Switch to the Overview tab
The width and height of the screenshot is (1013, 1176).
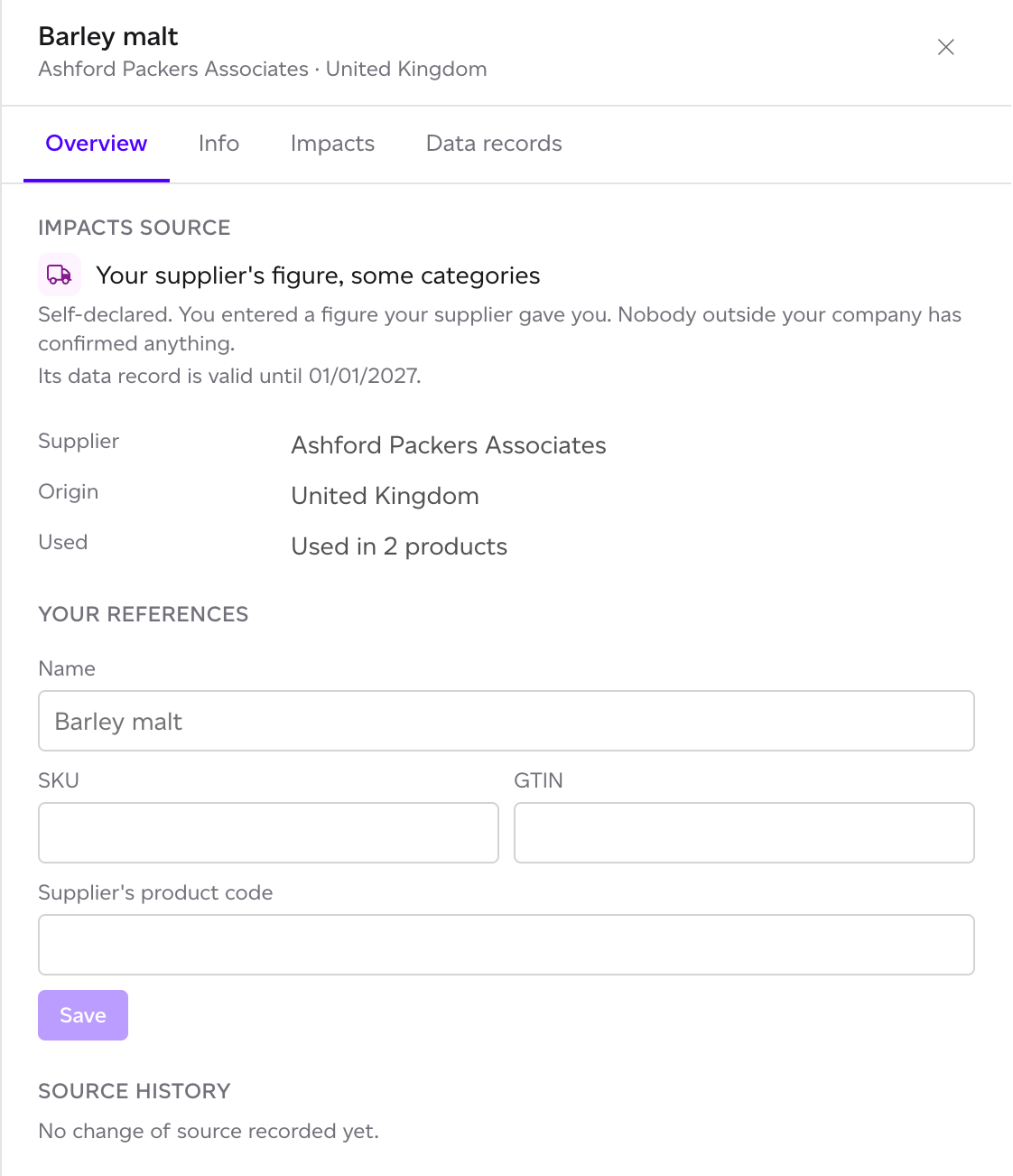tap(97, 143)
